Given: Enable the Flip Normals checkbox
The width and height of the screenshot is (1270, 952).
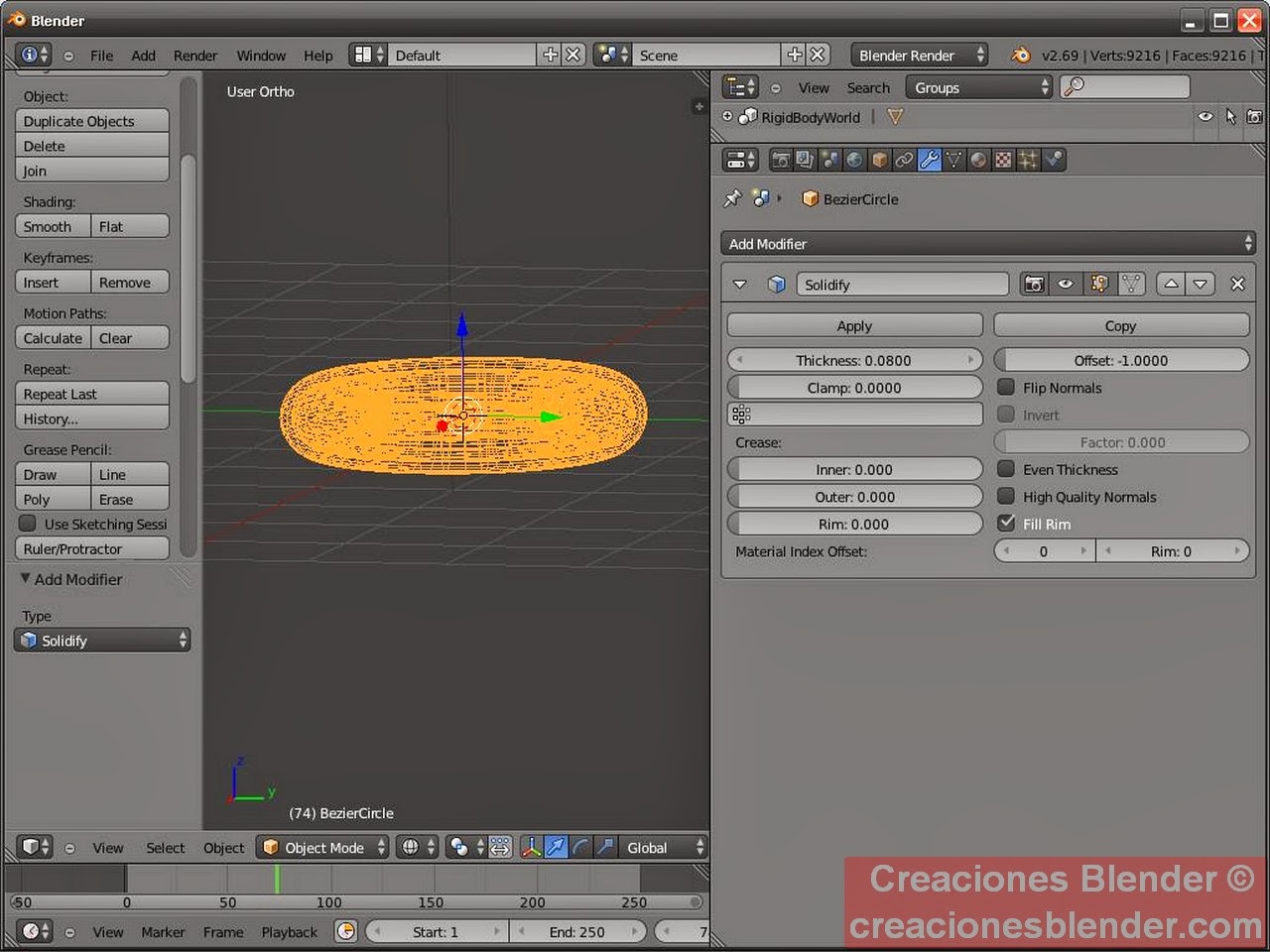Looking at the screenshot, I should pyautogui.click(x=1008, y=387).
